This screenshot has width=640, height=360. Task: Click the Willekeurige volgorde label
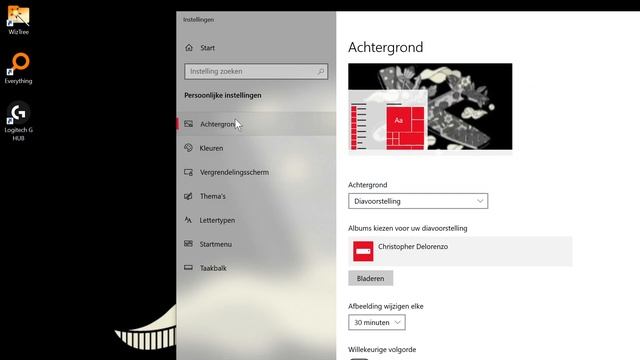[382, 349]
